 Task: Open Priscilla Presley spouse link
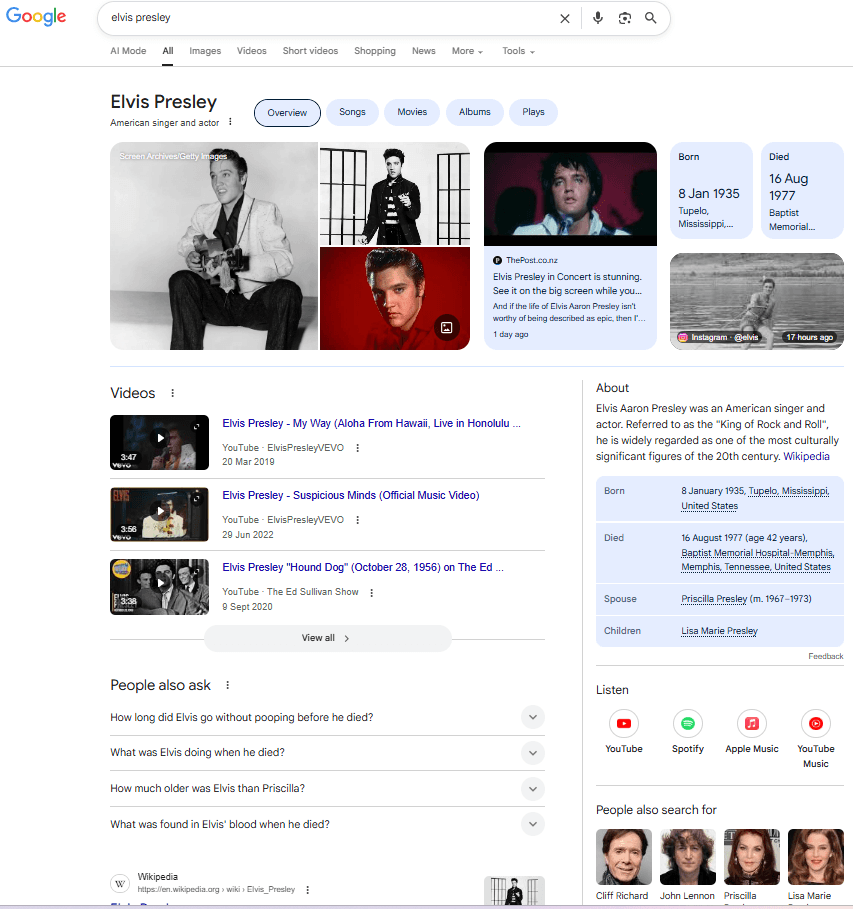click(x=714, y=599)
